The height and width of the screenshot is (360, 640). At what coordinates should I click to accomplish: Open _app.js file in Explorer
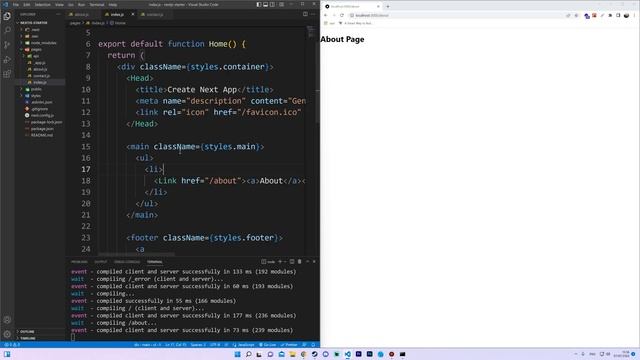[40, 62]
